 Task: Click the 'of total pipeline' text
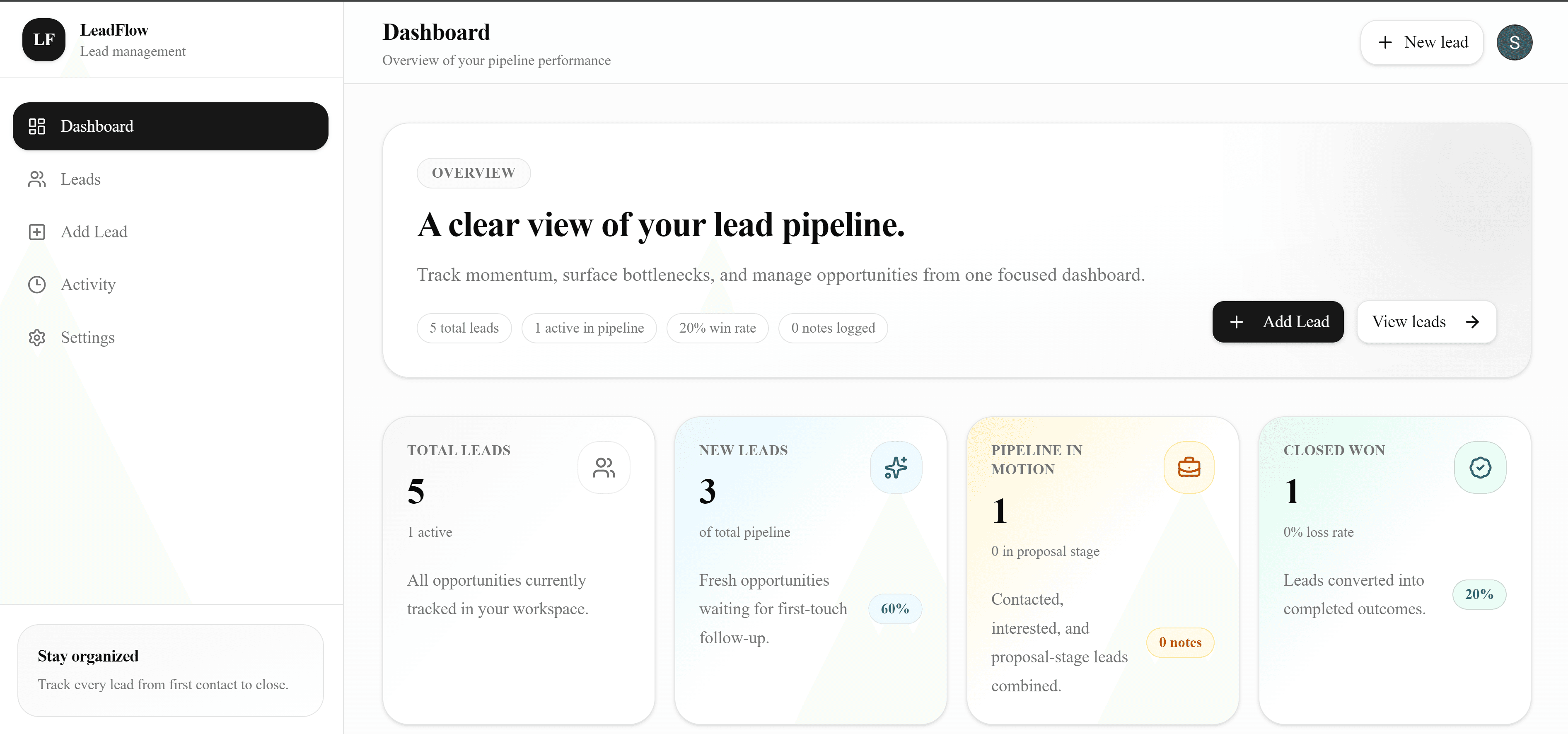point(744,533)
